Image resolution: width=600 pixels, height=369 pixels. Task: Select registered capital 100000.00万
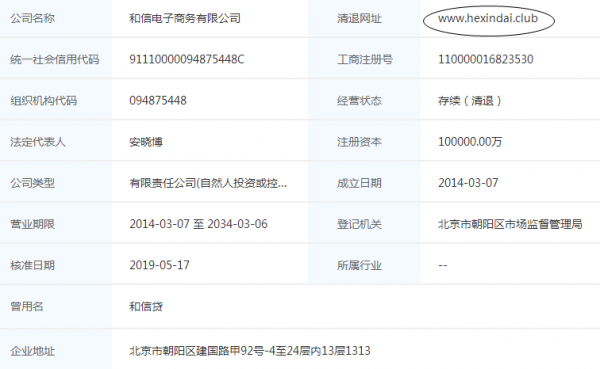click(470, 142)
